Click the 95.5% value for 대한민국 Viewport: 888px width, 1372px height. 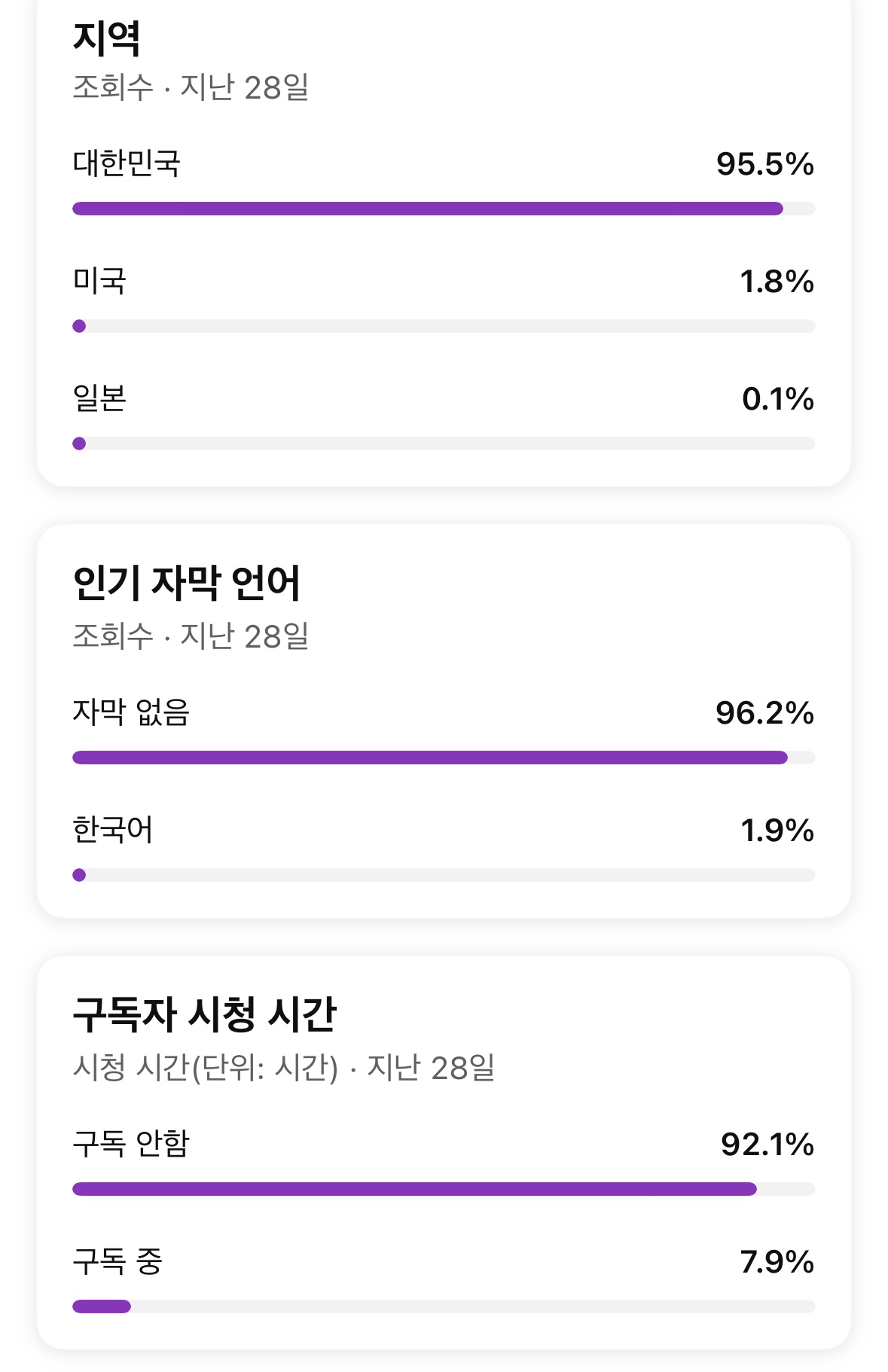pyautogui.click(x=764, y=164)
